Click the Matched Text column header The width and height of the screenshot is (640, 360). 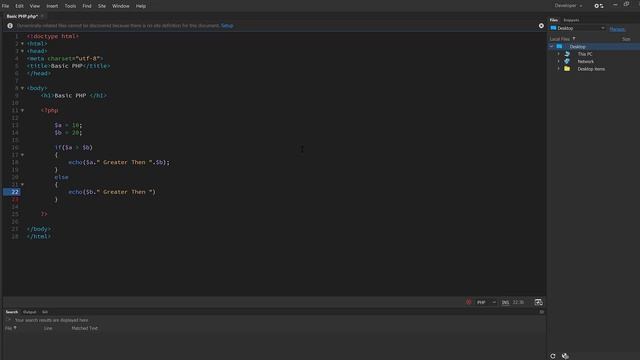(x=84, y=328)
